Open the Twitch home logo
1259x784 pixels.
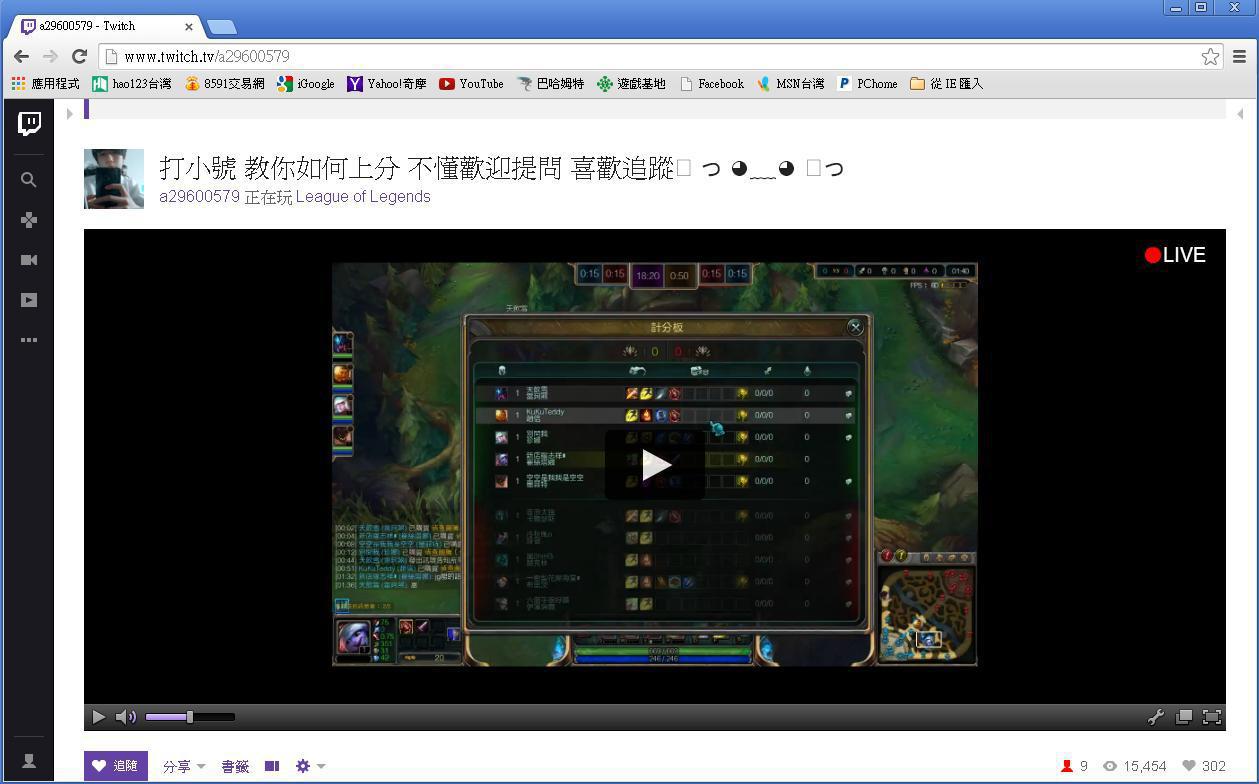click(x=29, y=124)
